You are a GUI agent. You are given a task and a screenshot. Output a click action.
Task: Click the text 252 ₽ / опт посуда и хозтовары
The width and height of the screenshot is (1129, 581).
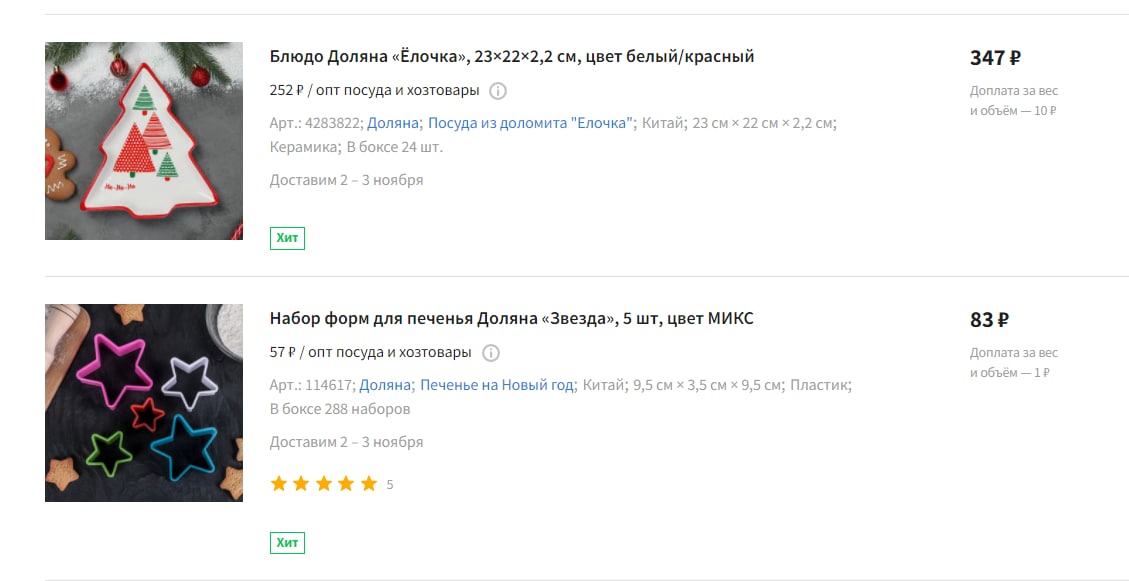[374, 91]
